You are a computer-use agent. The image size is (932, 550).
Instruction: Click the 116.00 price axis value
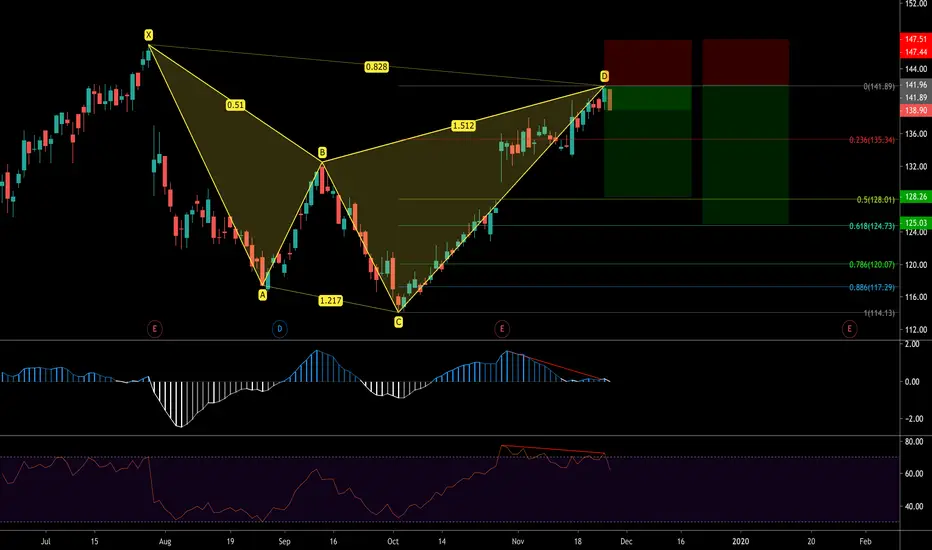coord(916,297)
